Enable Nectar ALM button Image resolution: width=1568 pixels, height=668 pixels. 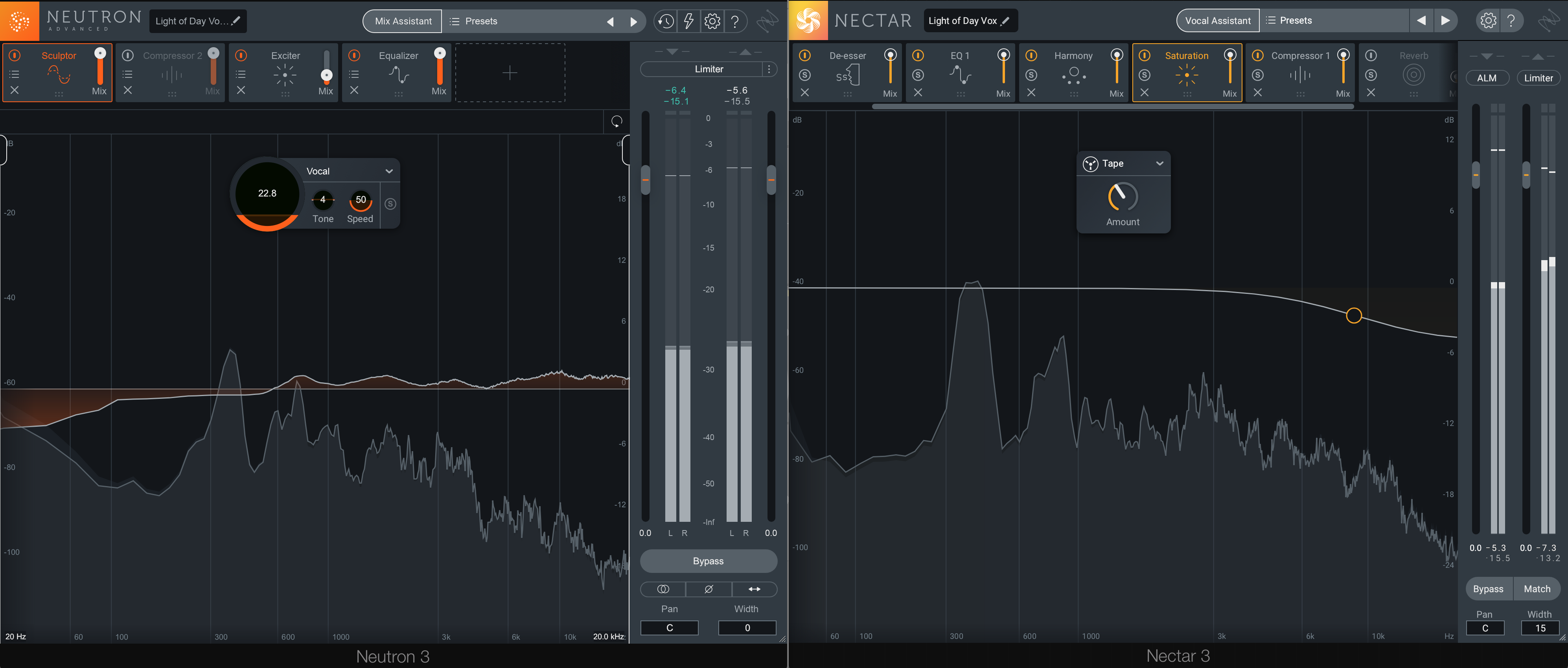click(x=1487, y=78)
